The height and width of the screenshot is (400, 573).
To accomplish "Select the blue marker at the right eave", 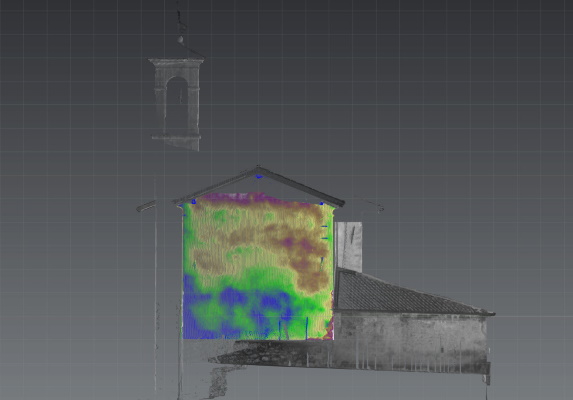I will coord(322,203).
